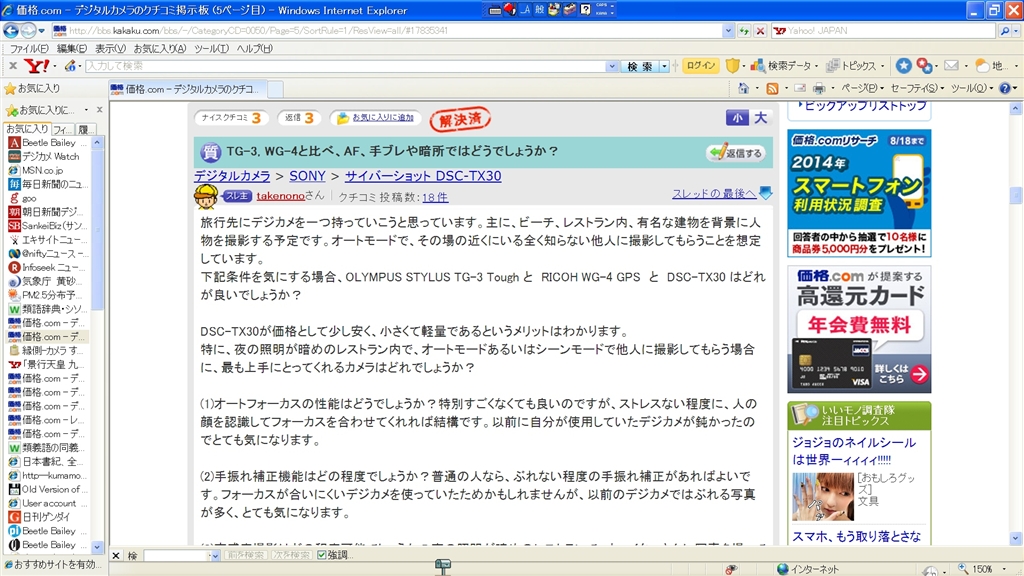Switch to the お気に入り tab in side panel

coord(27,129)
